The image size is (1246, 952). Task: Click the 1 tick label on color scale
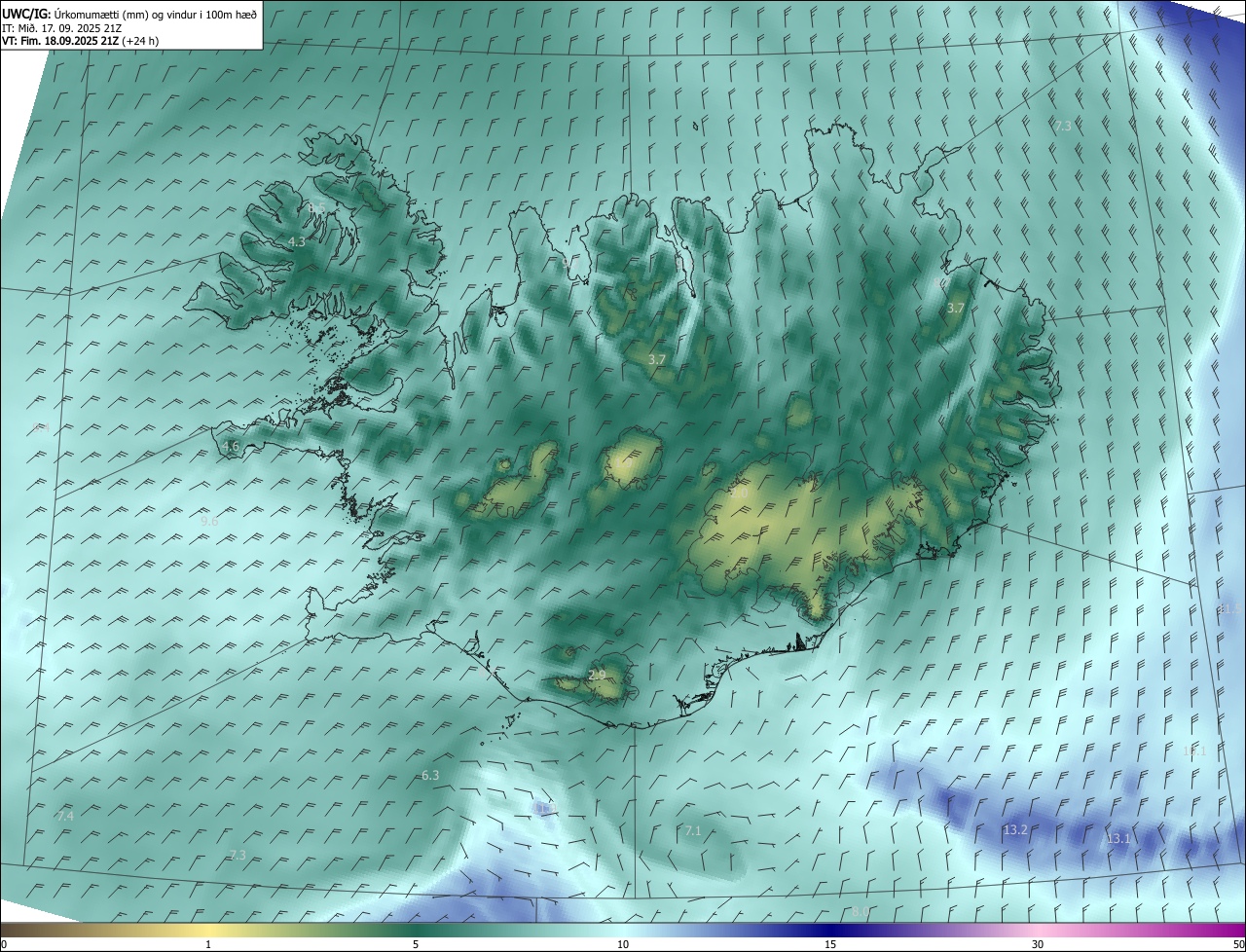(x=208, y=944)
